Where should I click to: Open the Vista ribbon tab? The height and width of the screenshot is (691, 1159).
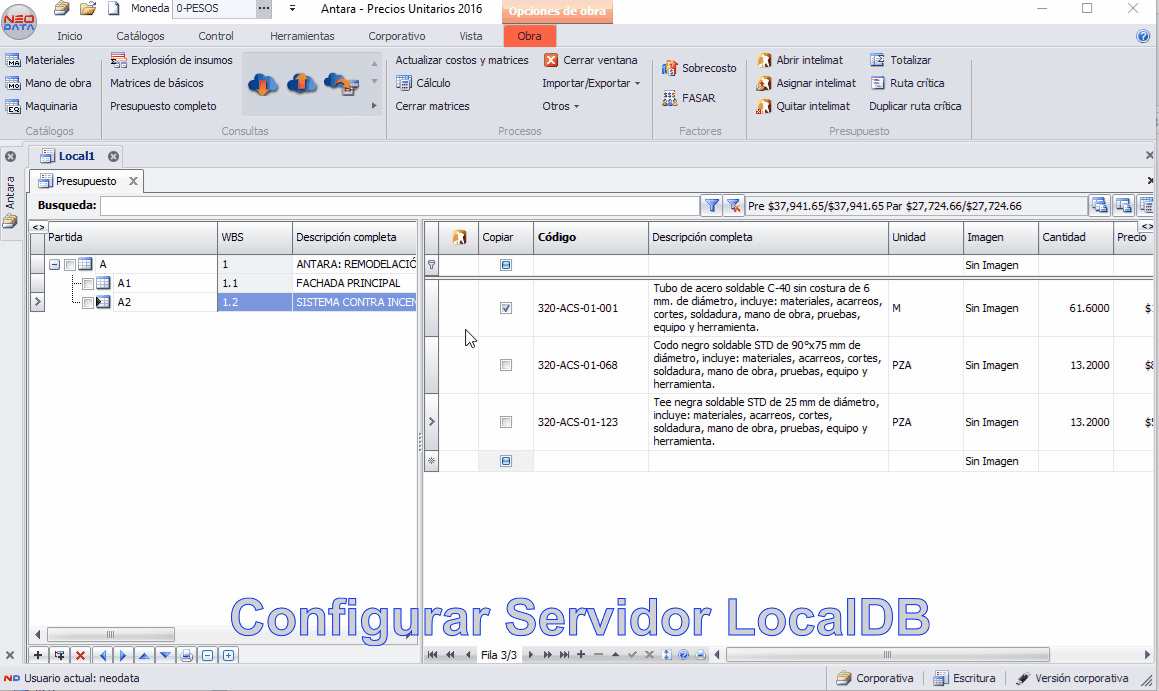471,36
